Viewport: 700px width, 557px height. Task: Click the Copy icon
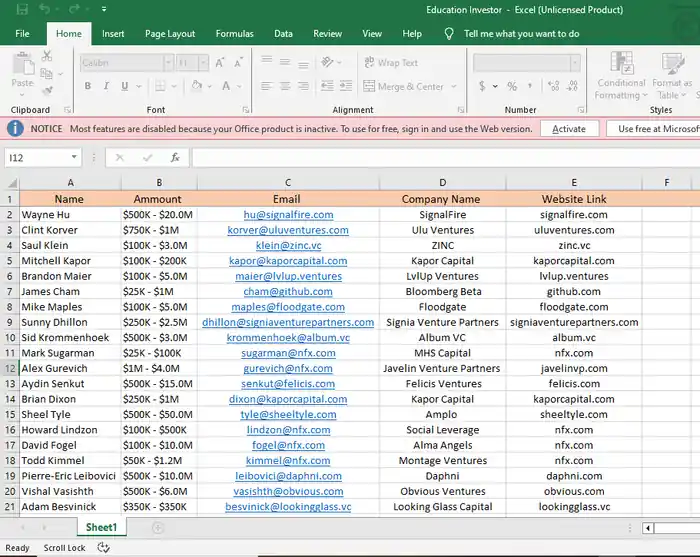coord(46,73)
